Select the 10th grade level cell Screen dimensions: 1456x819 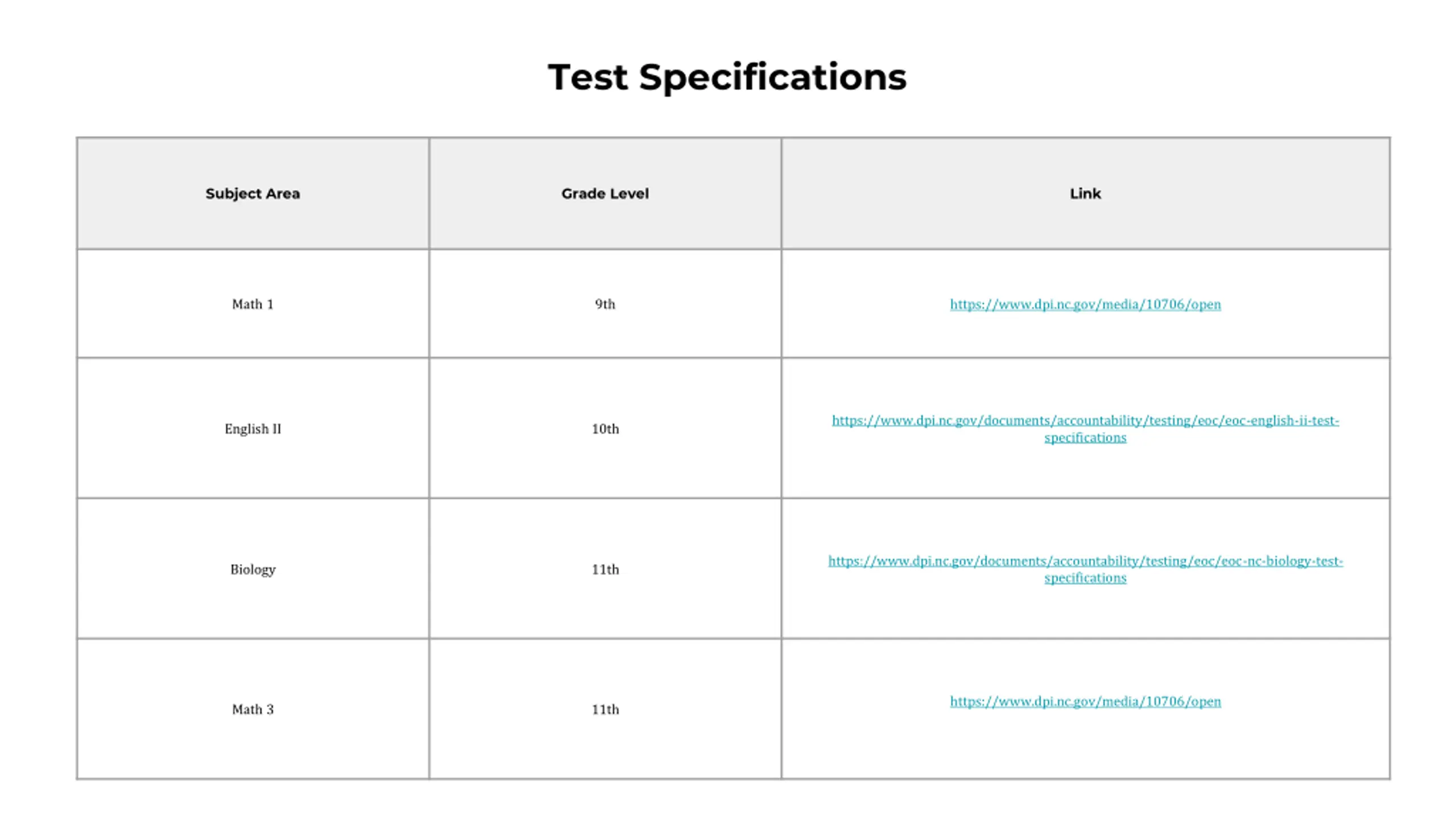[605, 429]
